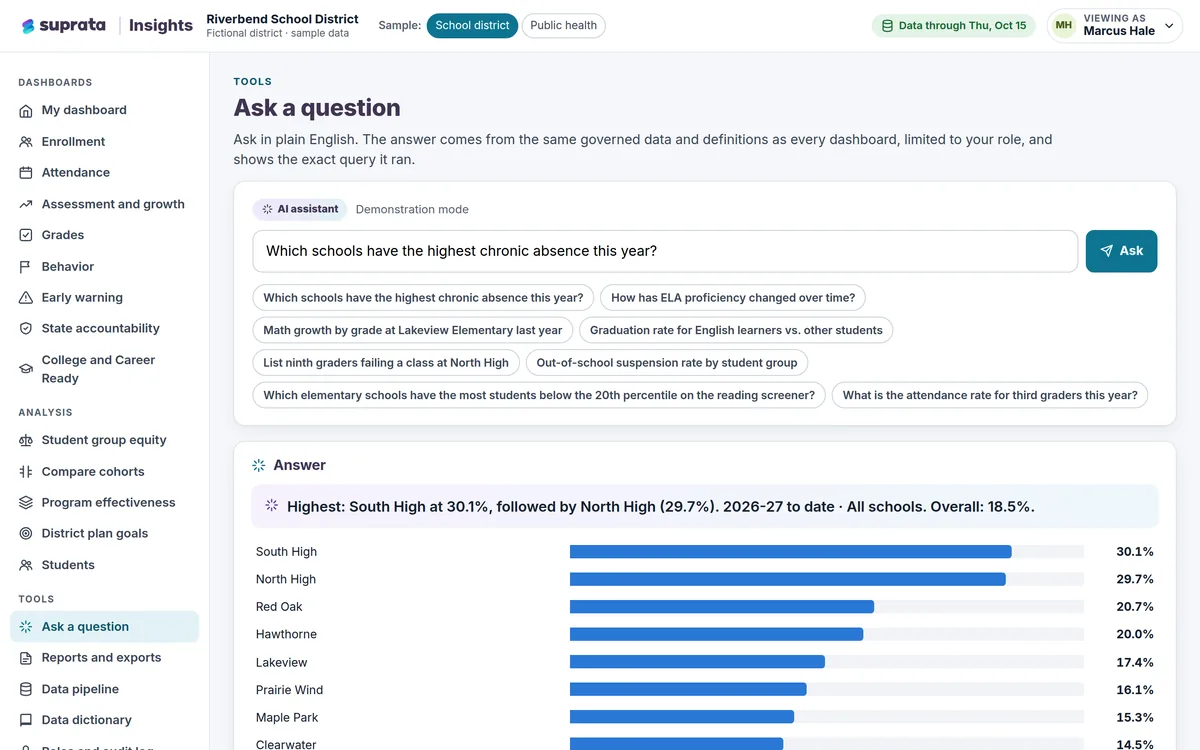The width and height of the screenshot is (1200, 750).
Task: Navigate to Early warning
Action: tap(104, 298)
